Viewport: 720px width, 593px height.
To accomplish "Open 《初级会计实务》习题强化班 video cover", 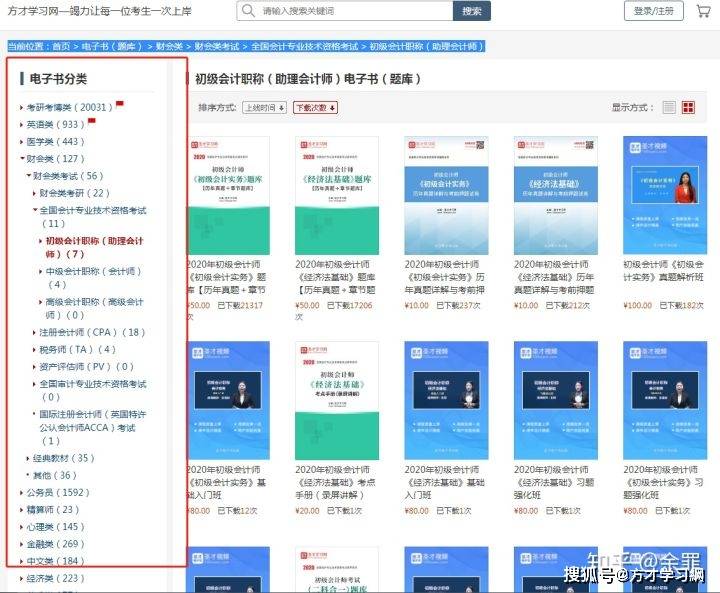I will tap(665, 401).
